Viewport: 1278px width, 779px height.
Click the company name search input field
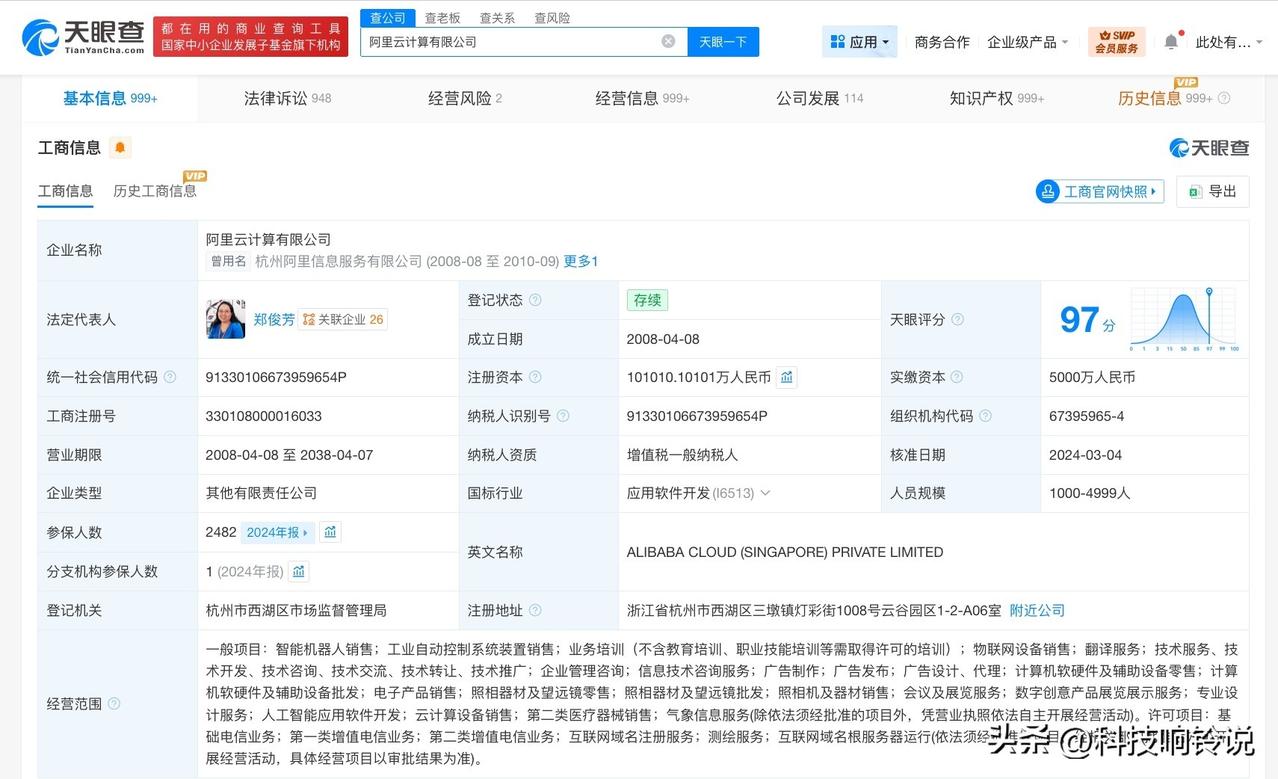click(x=510, y=42)
